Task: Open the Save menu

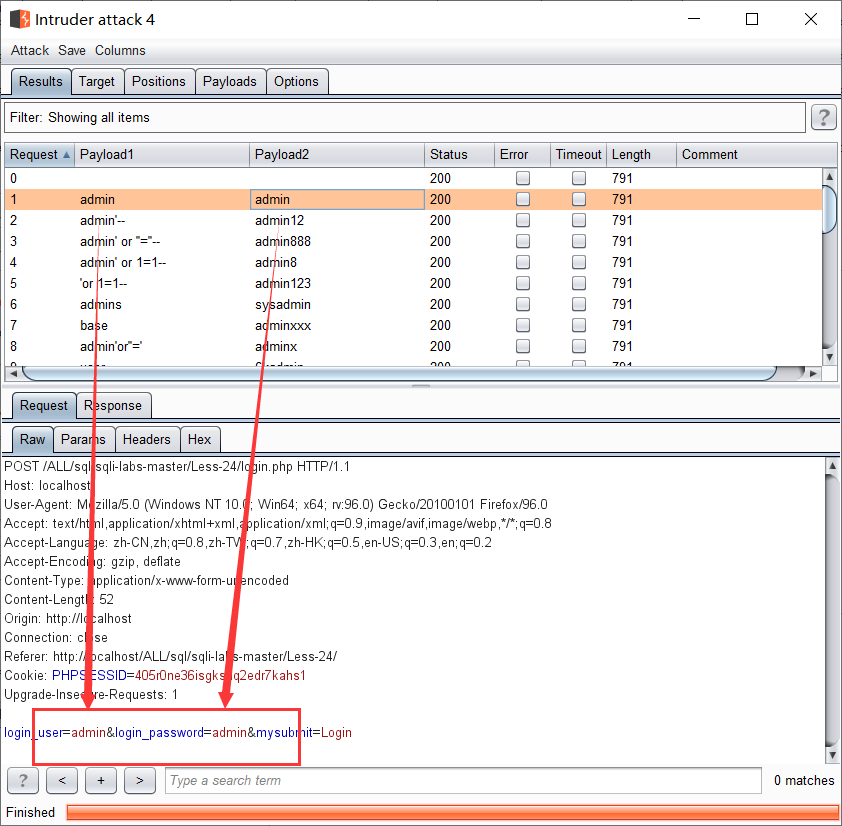Action: tap(72, 50)
